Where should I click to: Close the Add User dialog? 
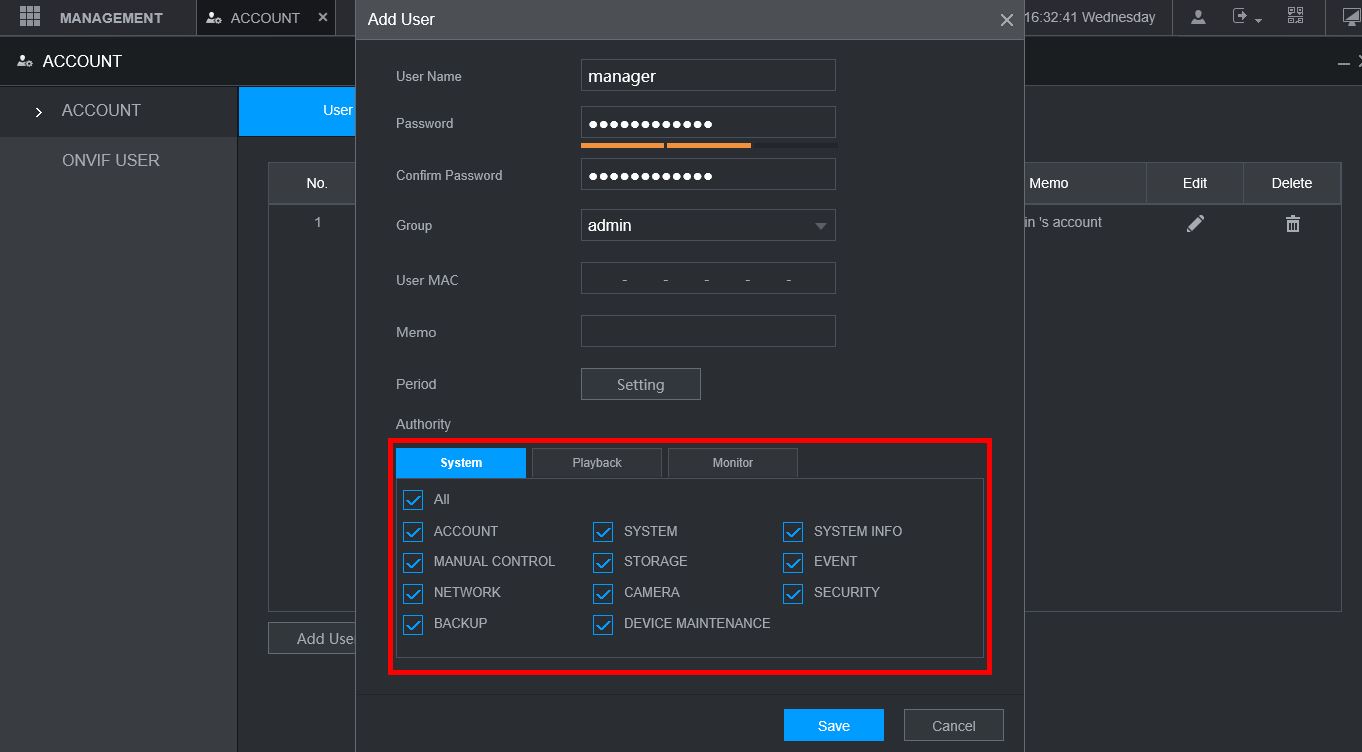pos(1006,20)
